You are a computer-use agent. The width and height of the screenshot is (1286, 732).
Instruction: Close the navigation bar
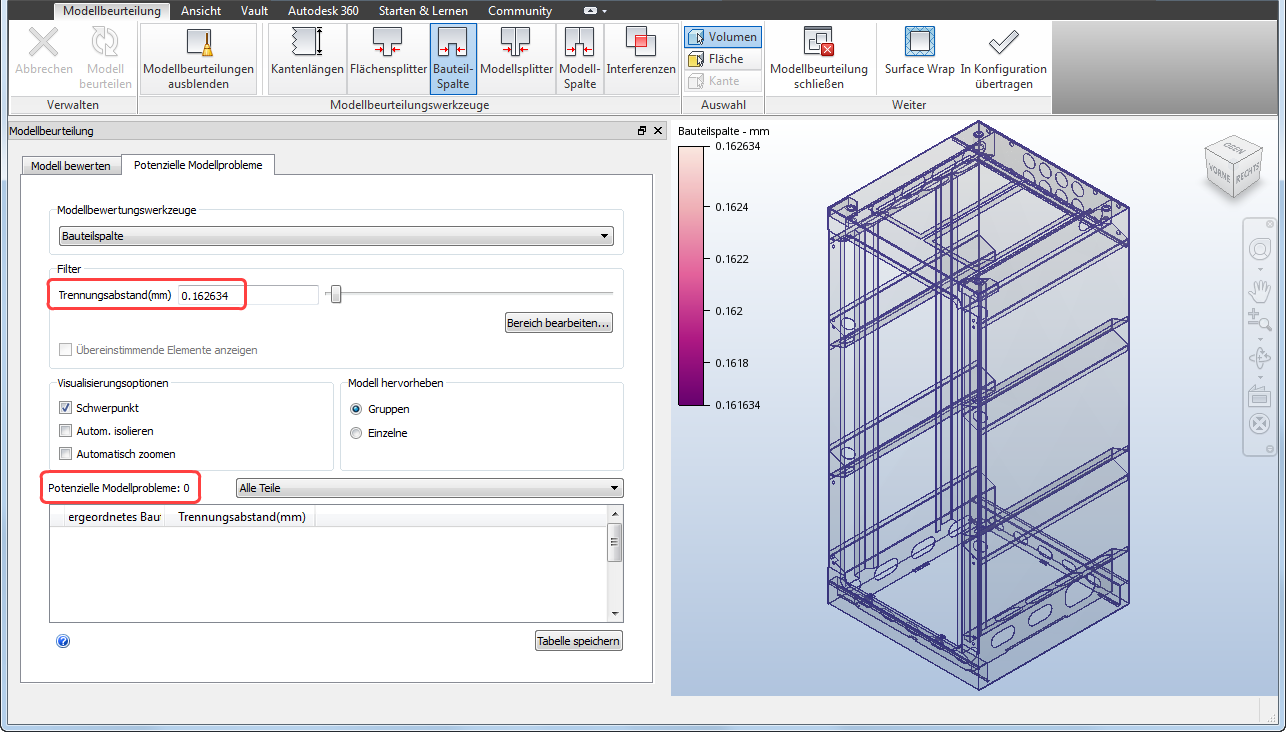[1268, 224]
